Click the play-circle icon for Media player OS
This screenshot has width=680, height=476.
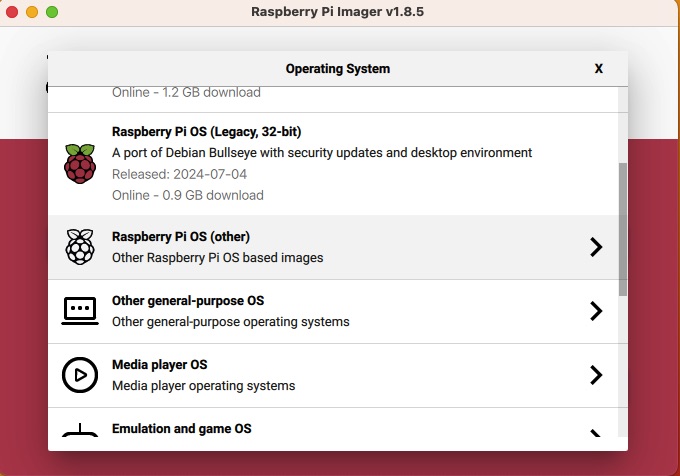tap(80, 375)
